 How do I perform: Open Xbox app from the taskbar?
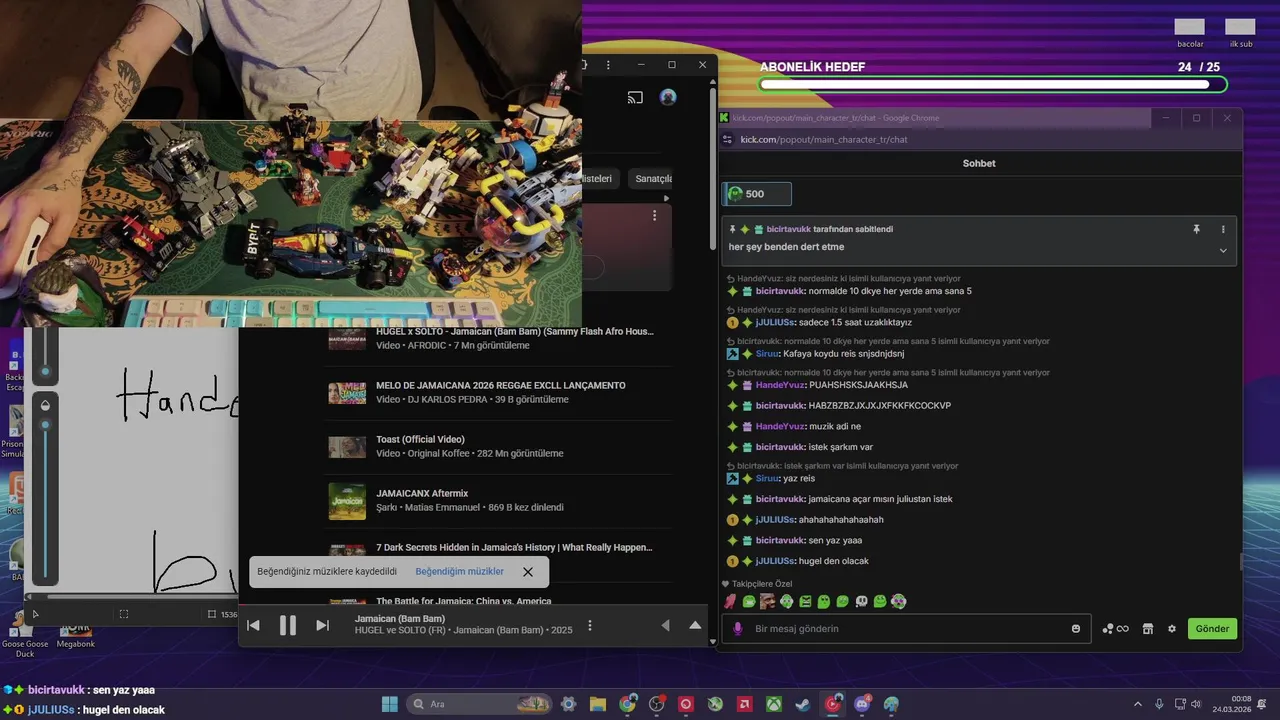(x=774, y=704)
